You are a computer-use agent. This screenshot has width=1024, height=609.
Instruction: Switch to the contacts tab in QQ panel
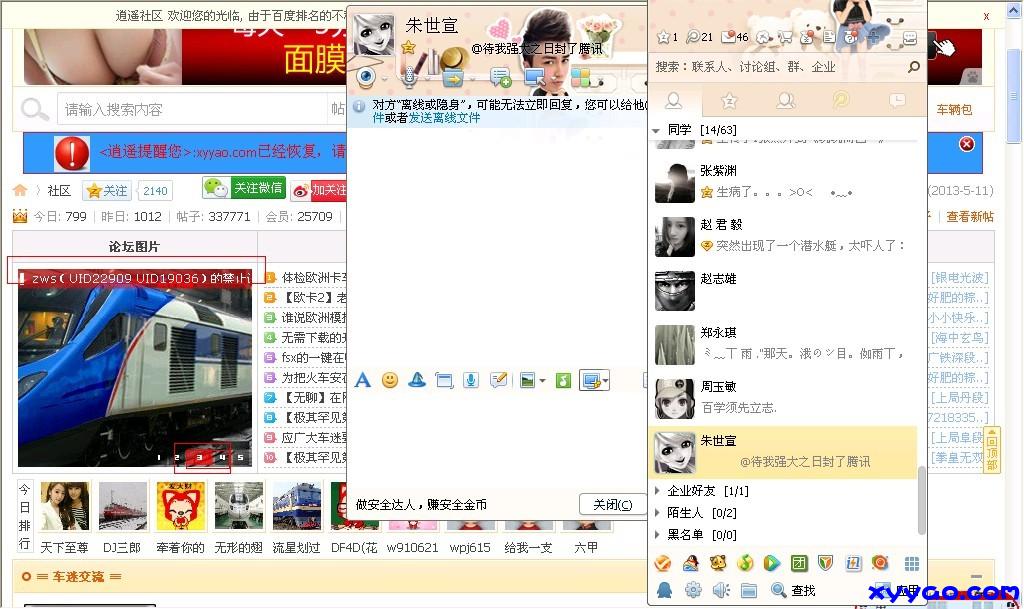674,100
